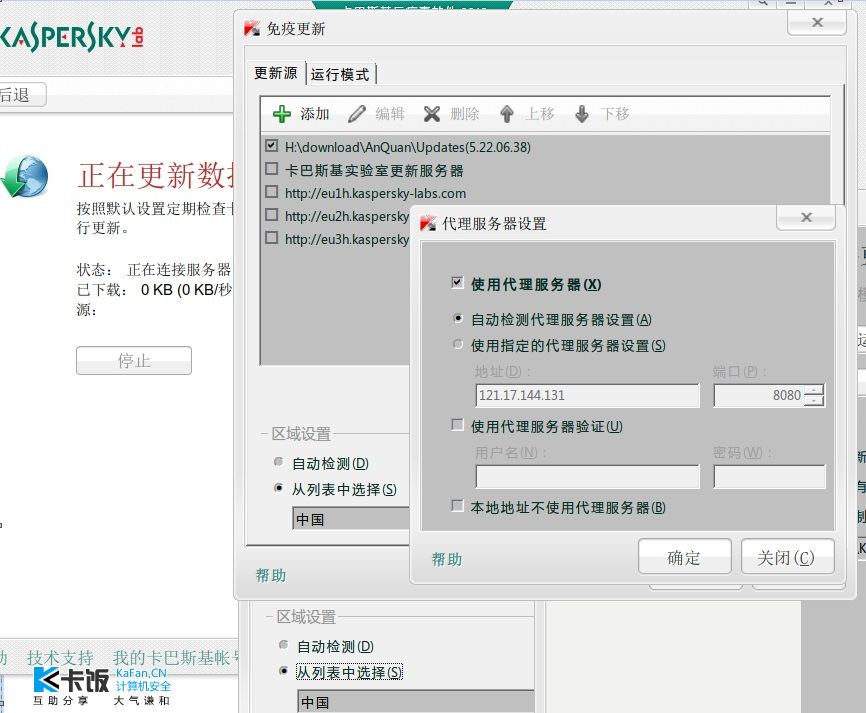Select the 卡巴斯基实验室更新服务器 row text
This screenshot has height=713, width=866.
click(374, 171)
